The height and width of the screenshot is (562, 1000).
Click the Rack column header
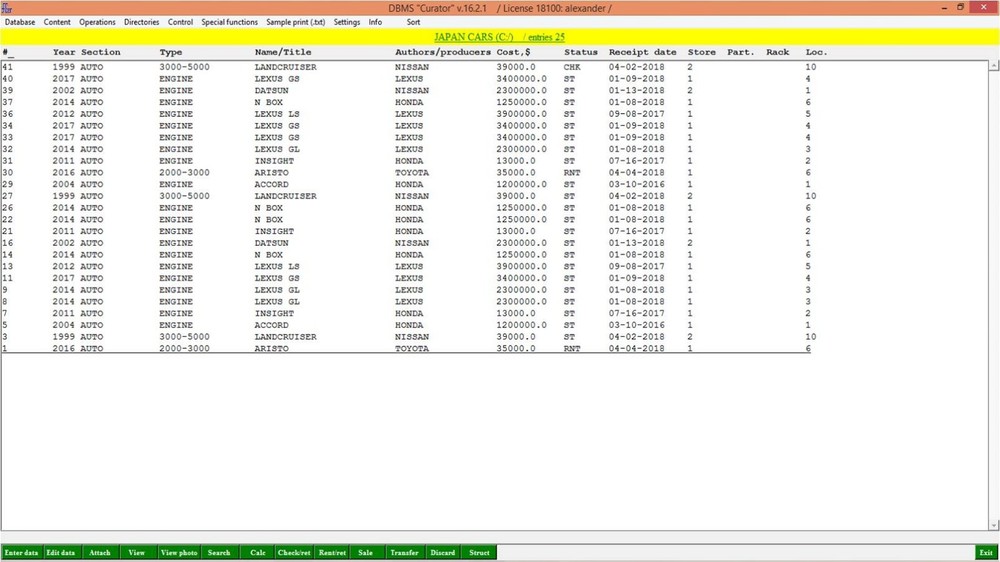(x=777, y=52)
